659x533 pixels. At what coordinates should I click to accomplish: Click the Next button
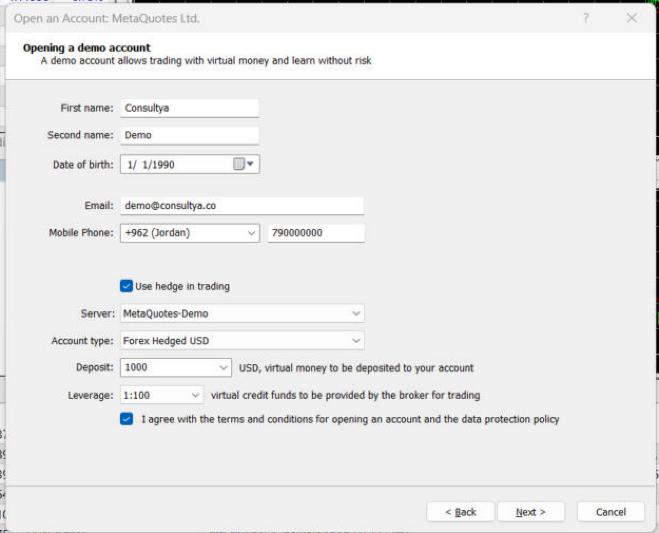[530, 512]
